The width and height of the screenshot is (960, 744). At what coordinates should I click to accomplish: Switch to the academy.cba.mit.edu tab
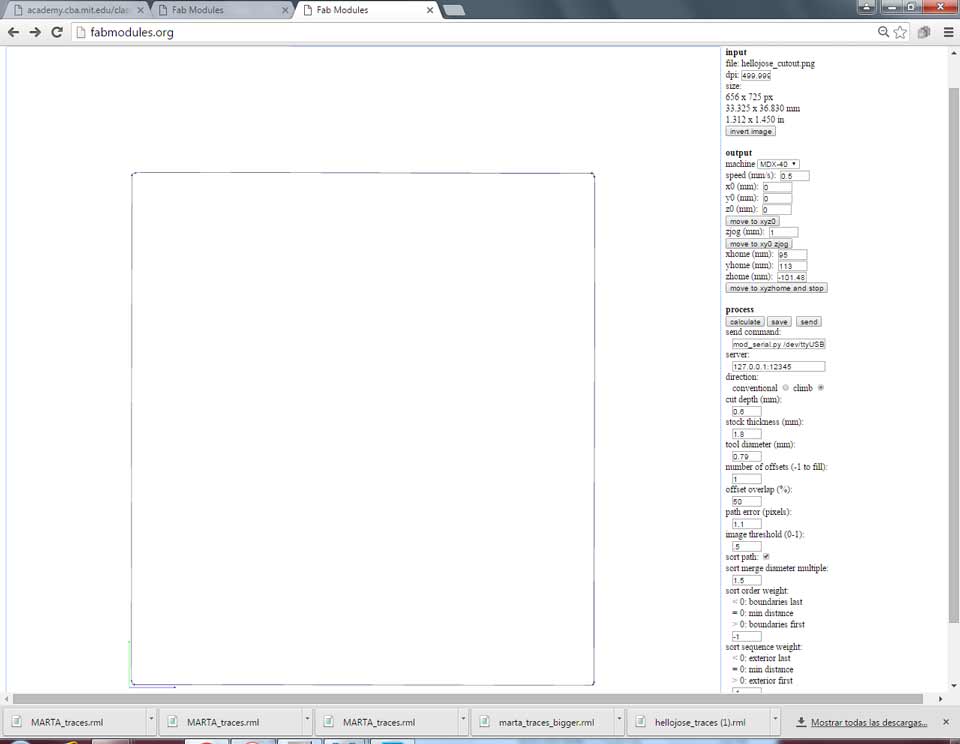(x=77, y=10)
